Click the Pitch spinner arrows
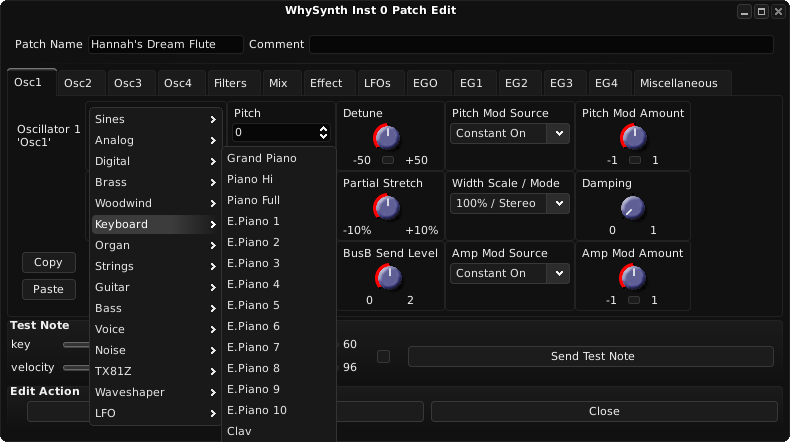790x442 pixels. pyautogui.click(x=323, y=133)
